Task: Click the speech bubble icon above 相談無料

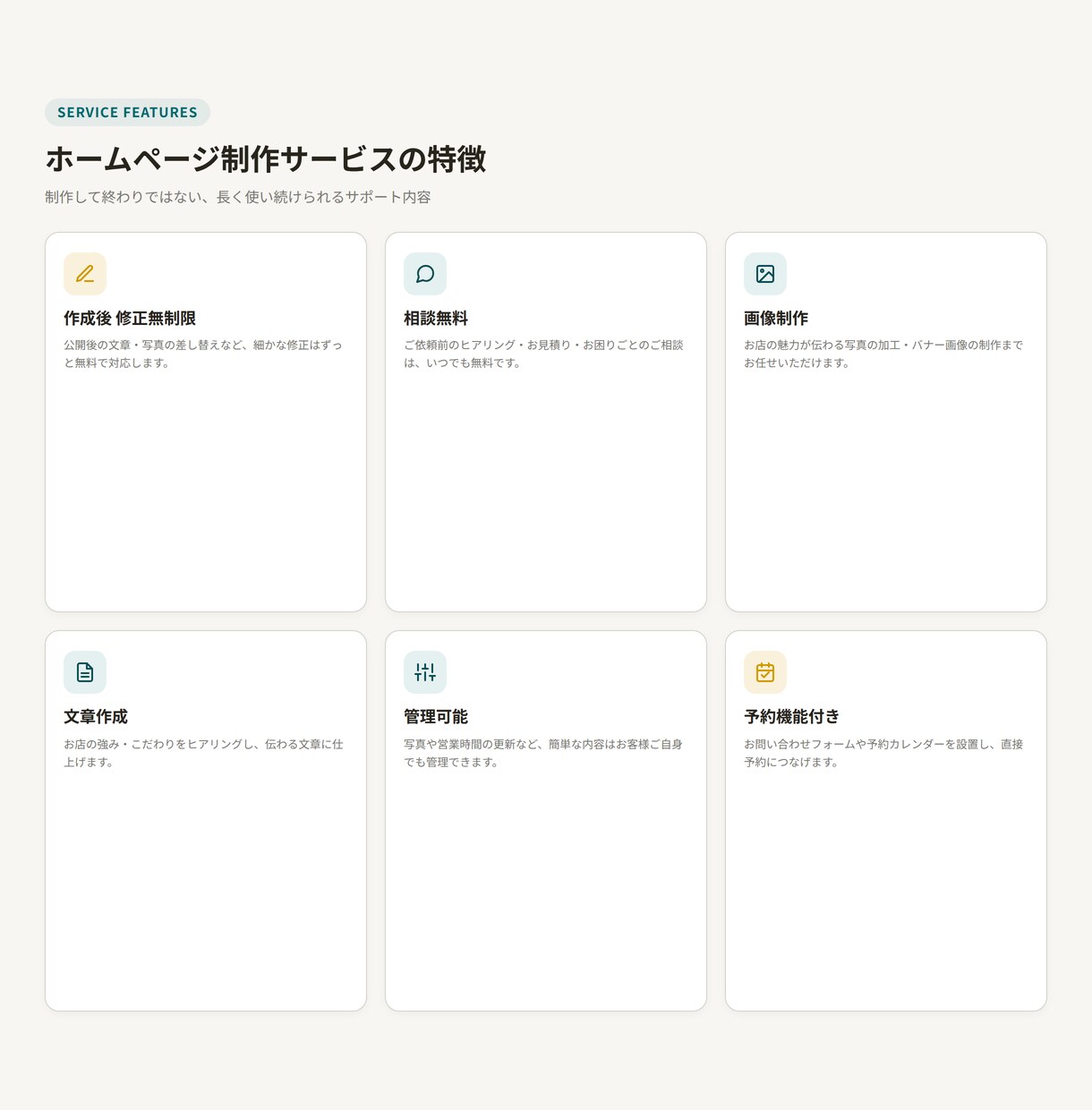Action: pos(425,274)
